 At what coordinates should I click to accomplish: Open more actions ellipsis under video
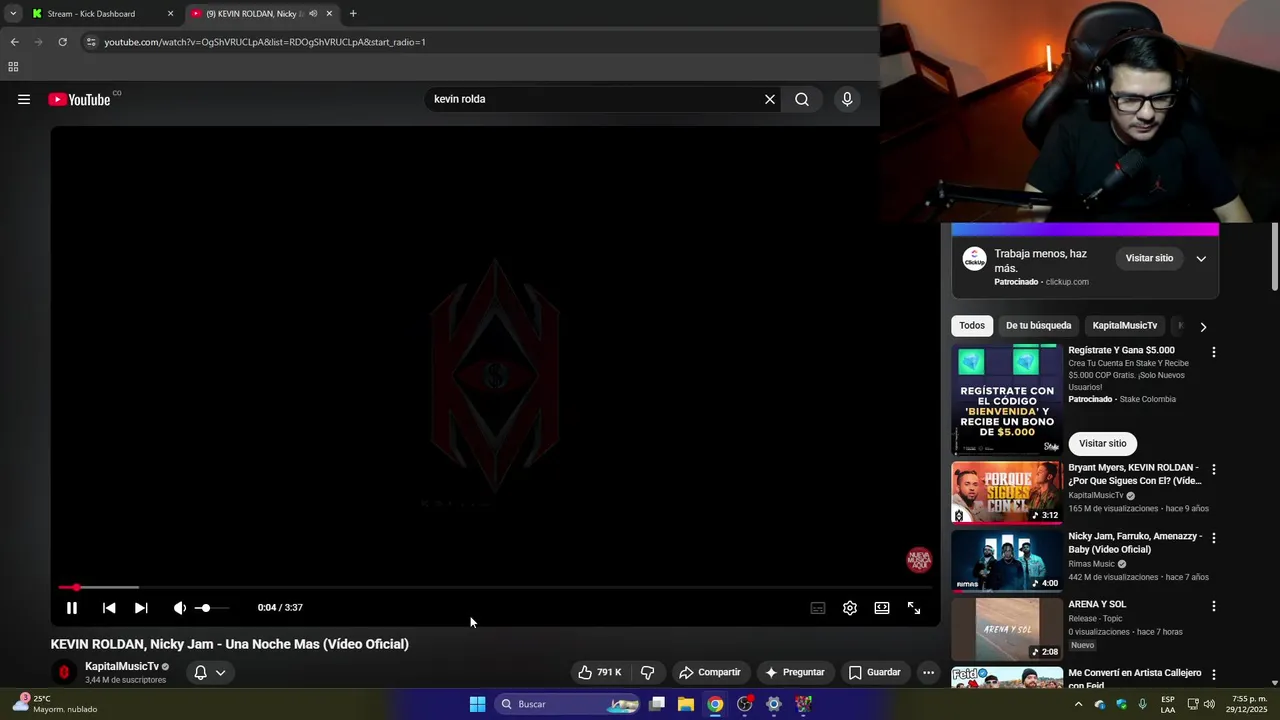click(x=928, y=673)
